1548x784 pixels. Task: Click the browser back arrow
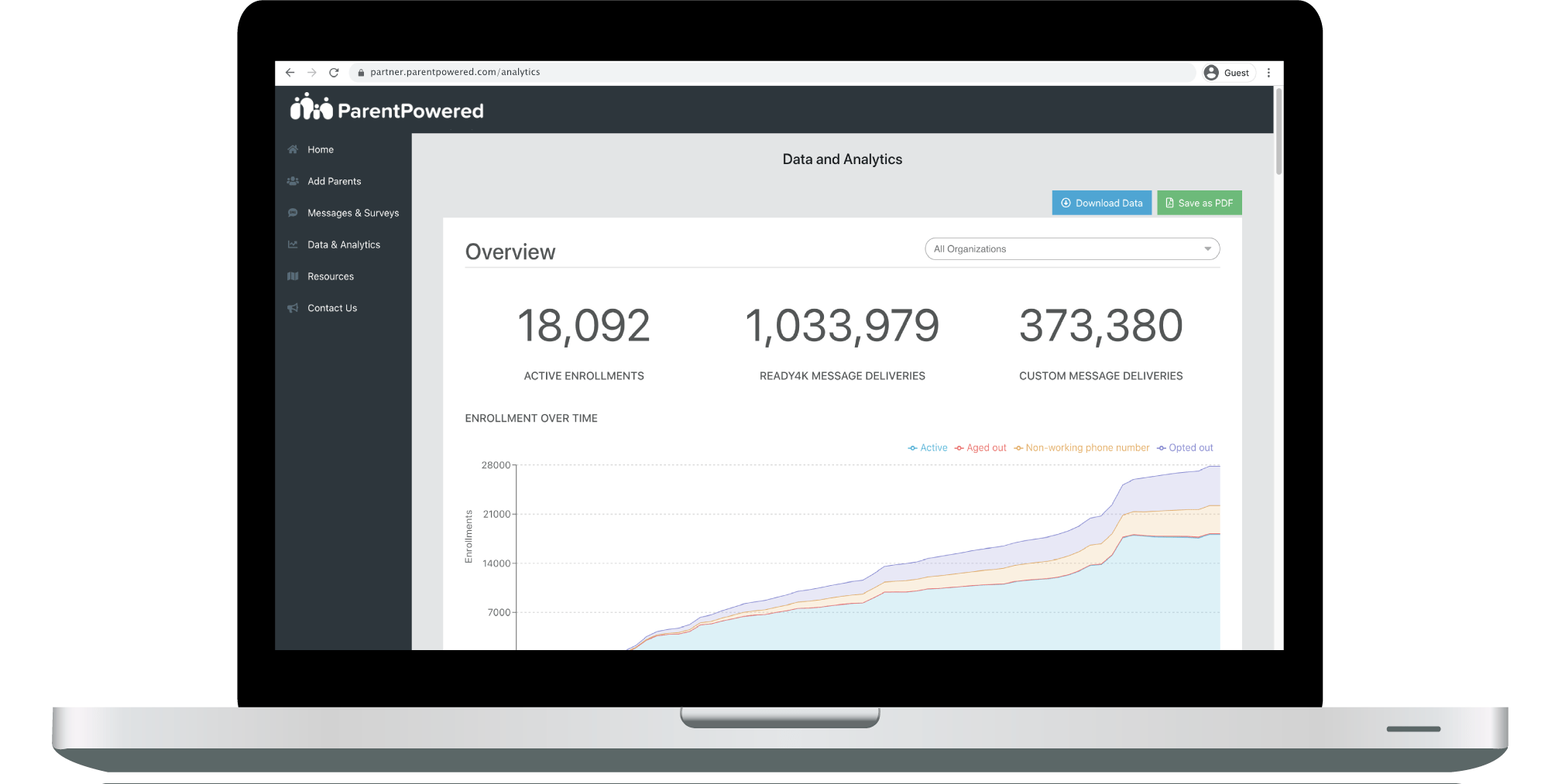[290, 73]
